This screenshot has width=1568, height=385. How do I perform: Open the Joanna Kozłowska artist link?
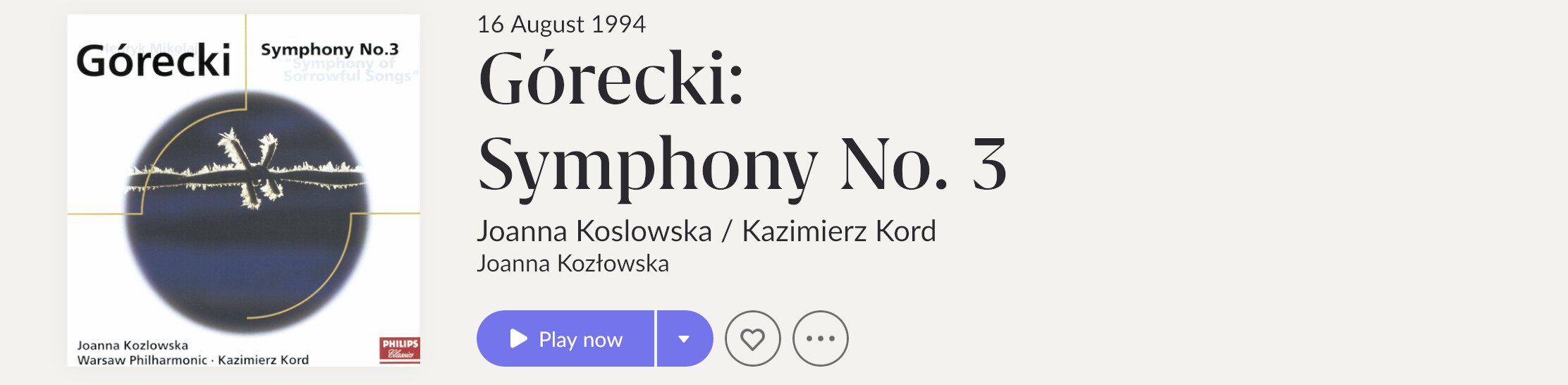(x=572, y=264)
